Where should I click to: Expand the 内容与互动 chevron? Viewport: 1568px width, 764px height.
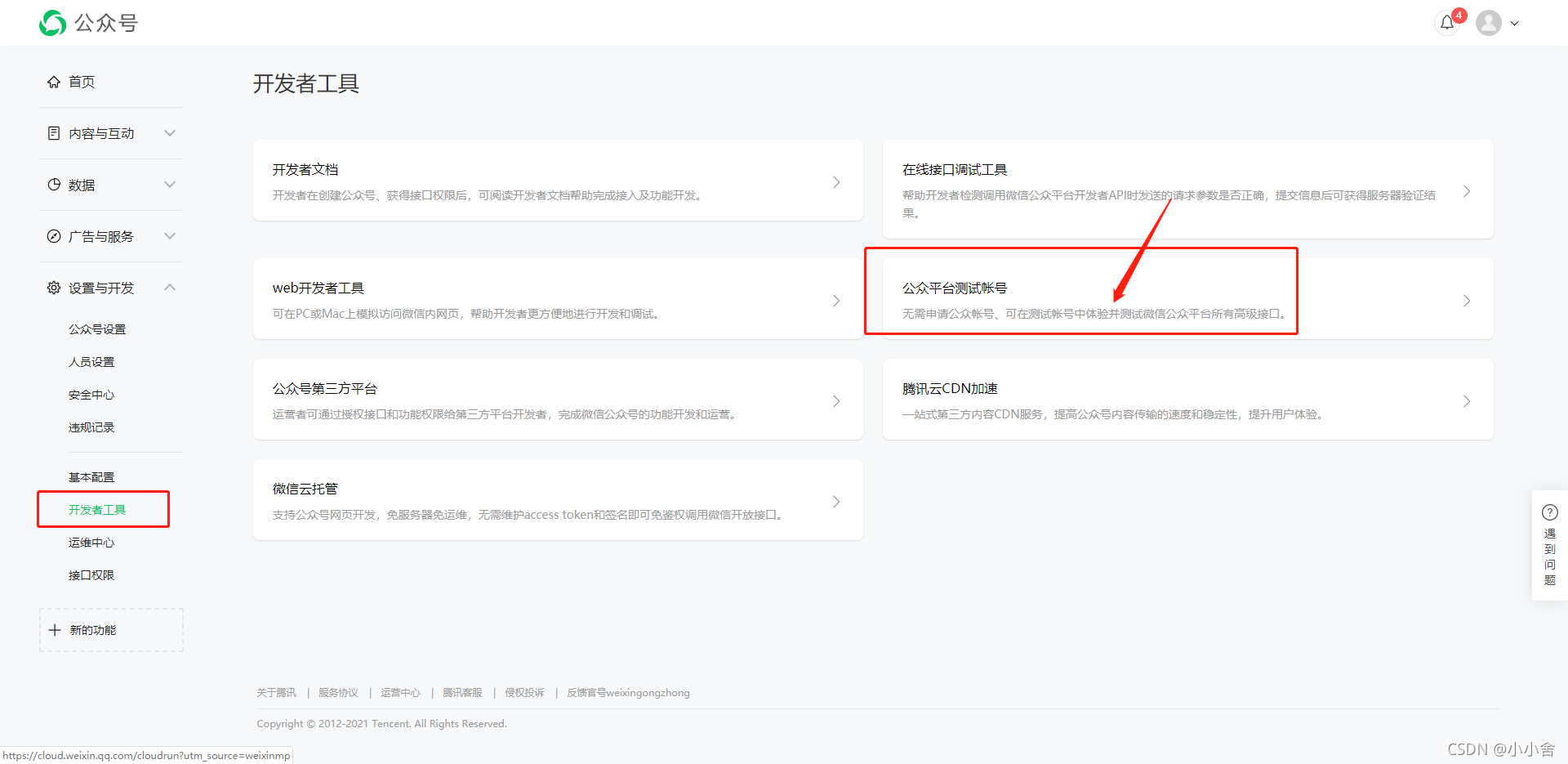tap(170, 132)
